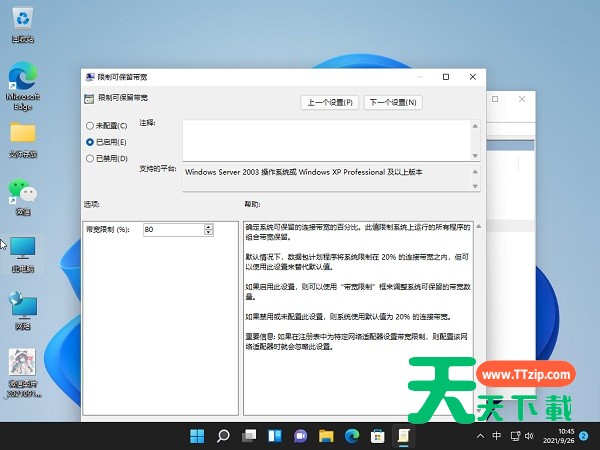
Task: Click the 上一个设置(P) button
Action: tap(330, 102)
